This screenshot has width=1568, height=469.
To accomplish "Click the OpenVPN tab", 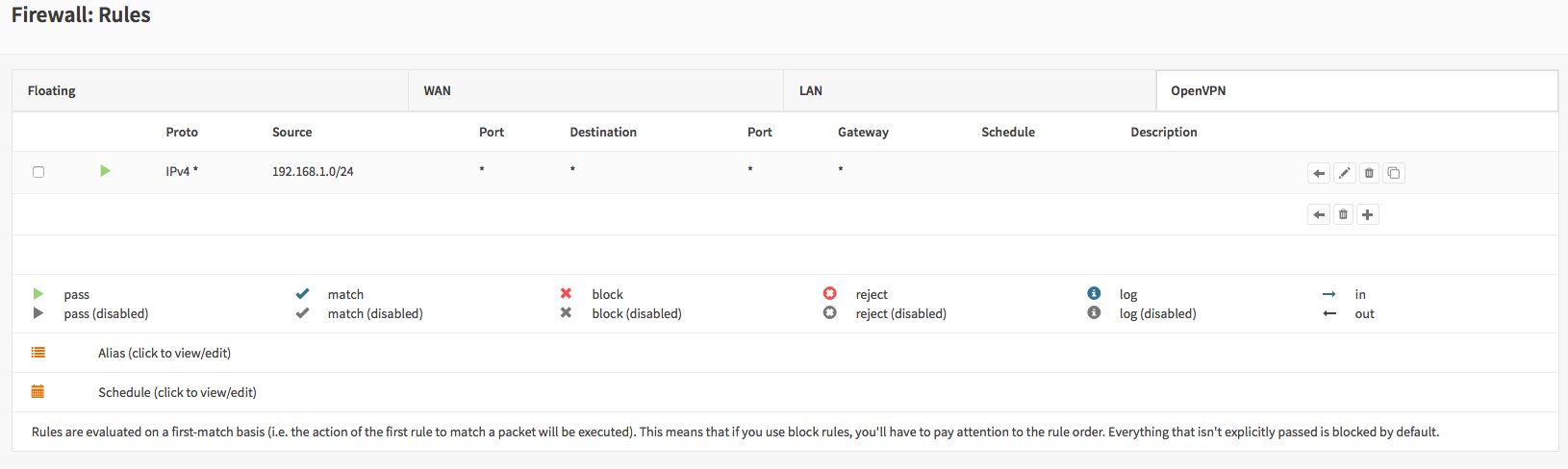I will (1198, 90).
